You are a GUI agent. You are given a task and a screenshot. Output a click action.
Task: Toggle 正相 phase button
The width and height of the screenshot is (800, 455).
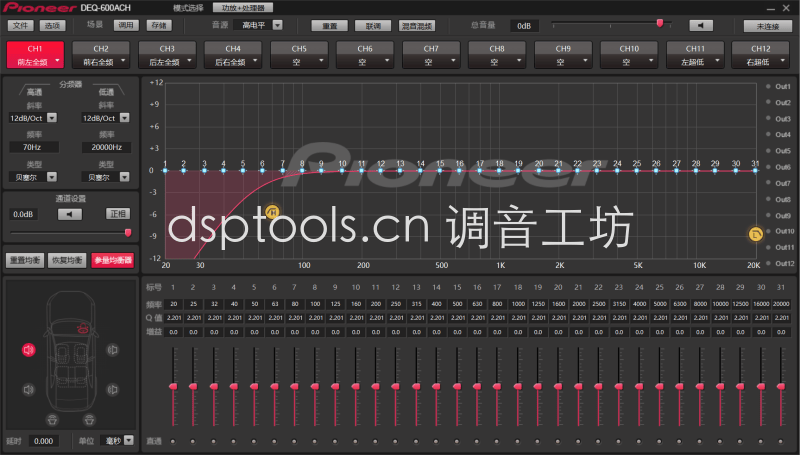(x=118, y=214)
